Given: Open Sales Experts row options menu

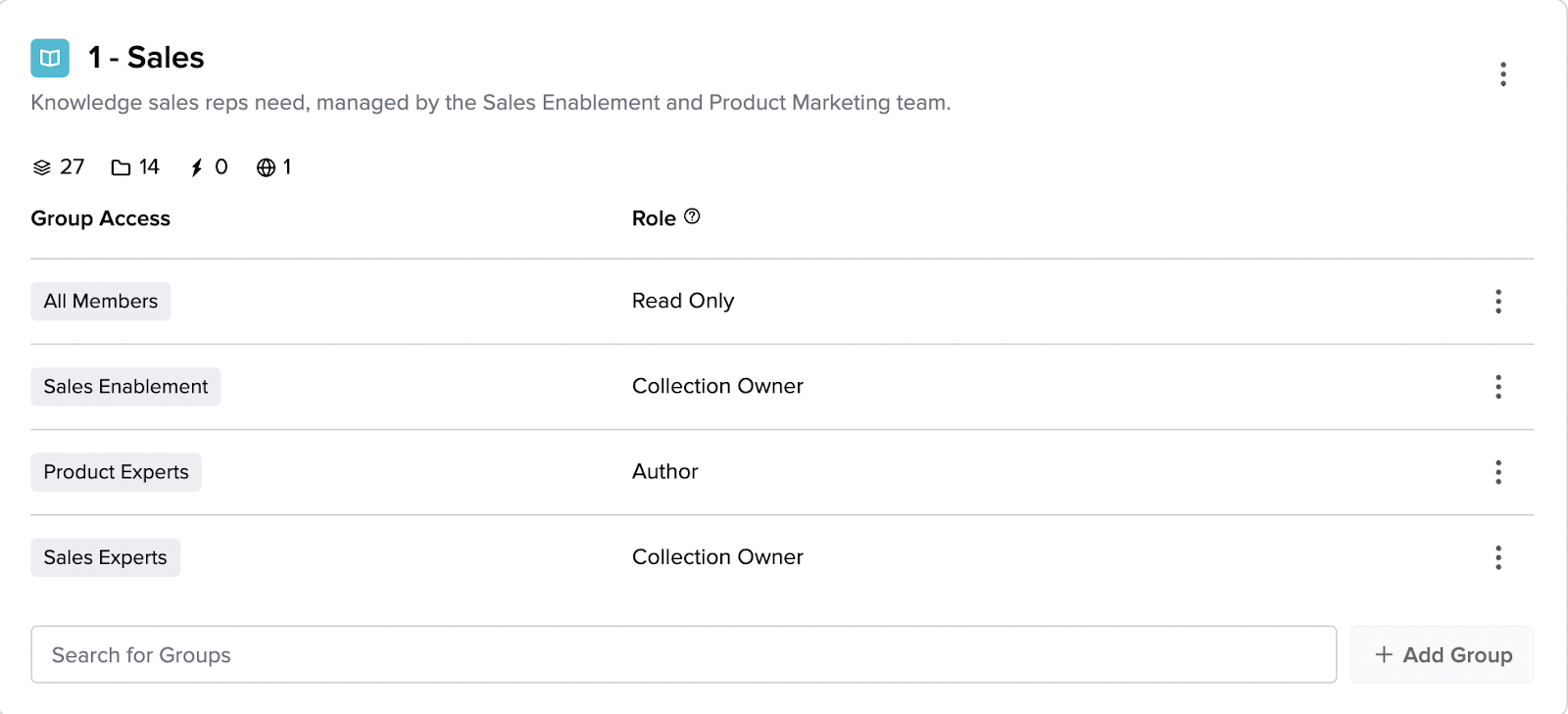Looking at the screenshot, I should pyautogui.click(x=1497, y=557).
